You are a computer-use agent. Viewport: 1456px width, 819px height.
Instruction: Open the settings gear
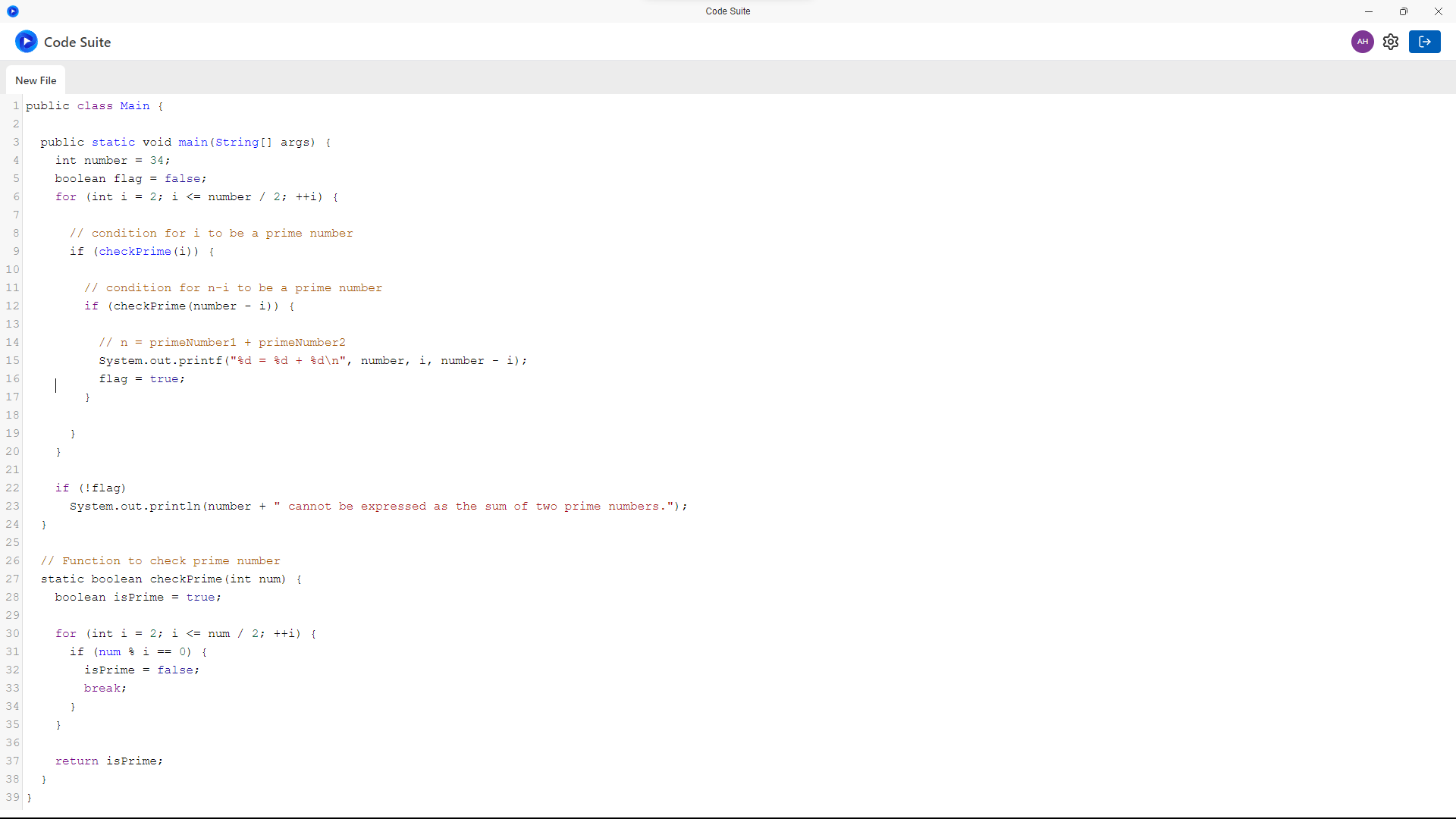(x=1391, y=42)
